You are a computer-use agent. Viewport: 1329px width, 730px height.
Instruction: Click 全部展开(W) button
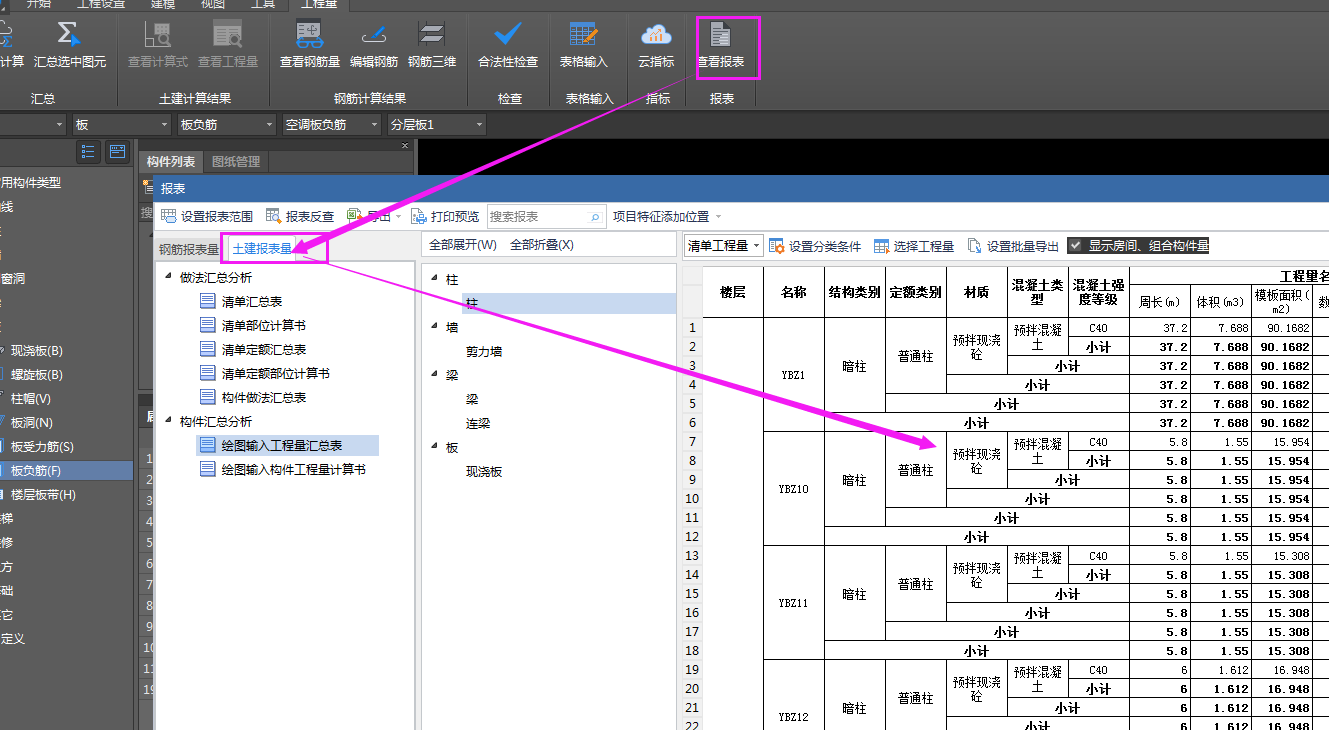(463, 245)
